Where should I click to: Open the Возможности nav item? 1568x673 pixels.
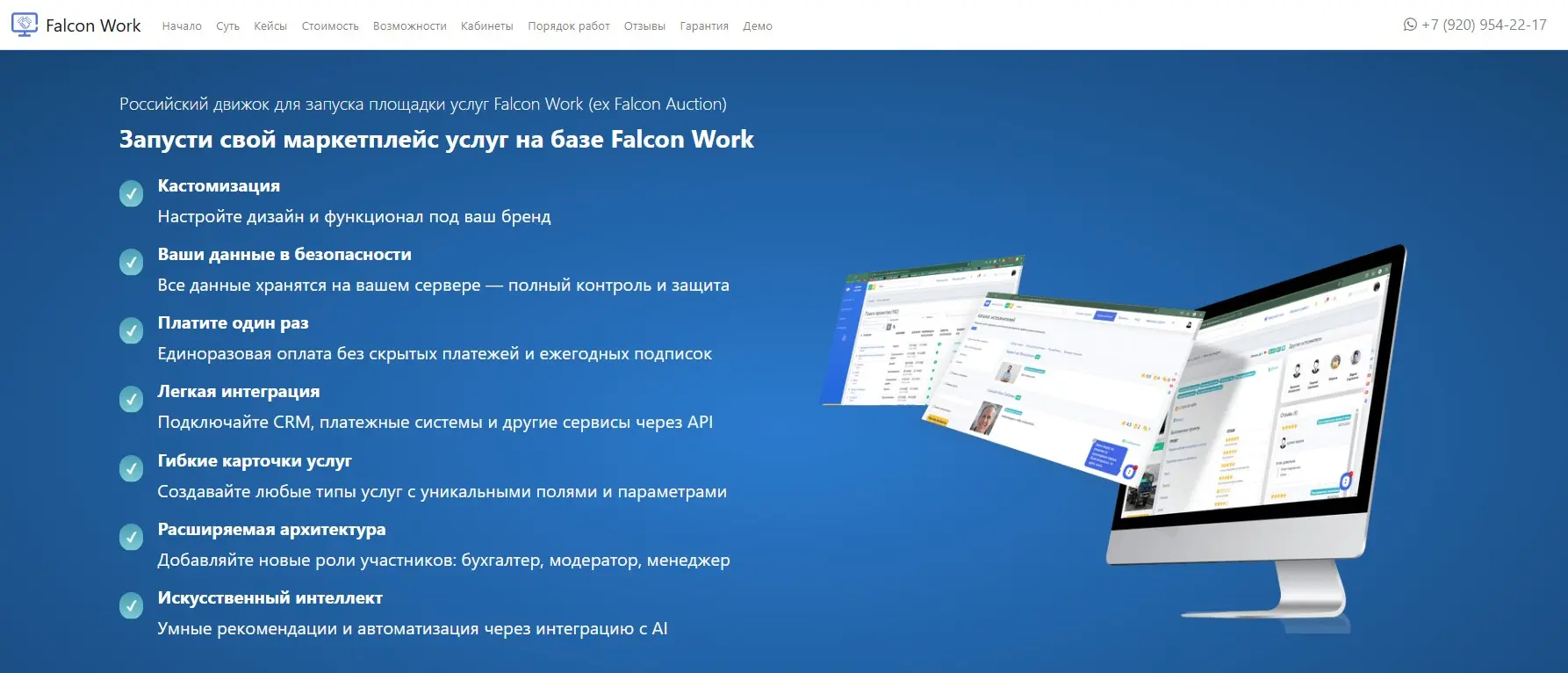coord(410,26)
